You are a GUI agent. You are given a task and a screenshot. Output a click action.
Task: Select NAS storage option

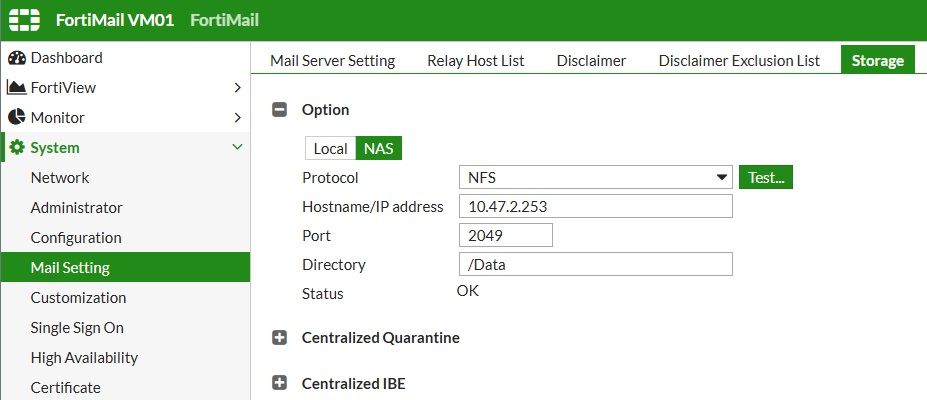pyautogui.click(x=379, y=149)
